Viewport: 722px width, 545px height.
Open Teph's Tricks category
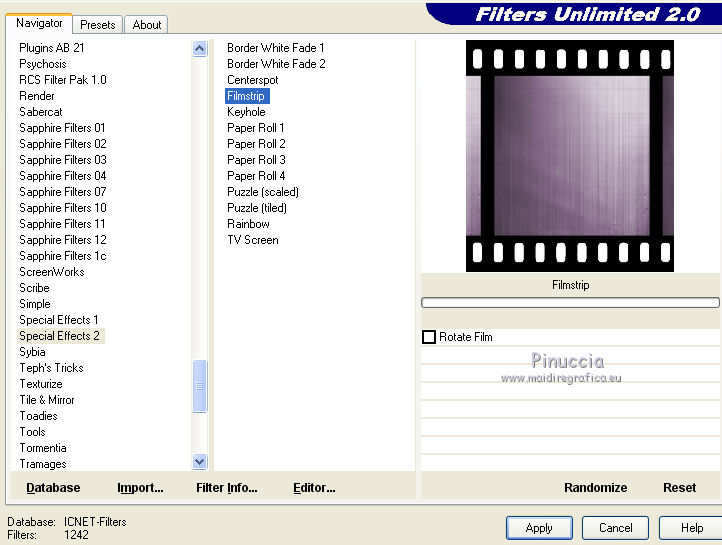tap(51, 368)
